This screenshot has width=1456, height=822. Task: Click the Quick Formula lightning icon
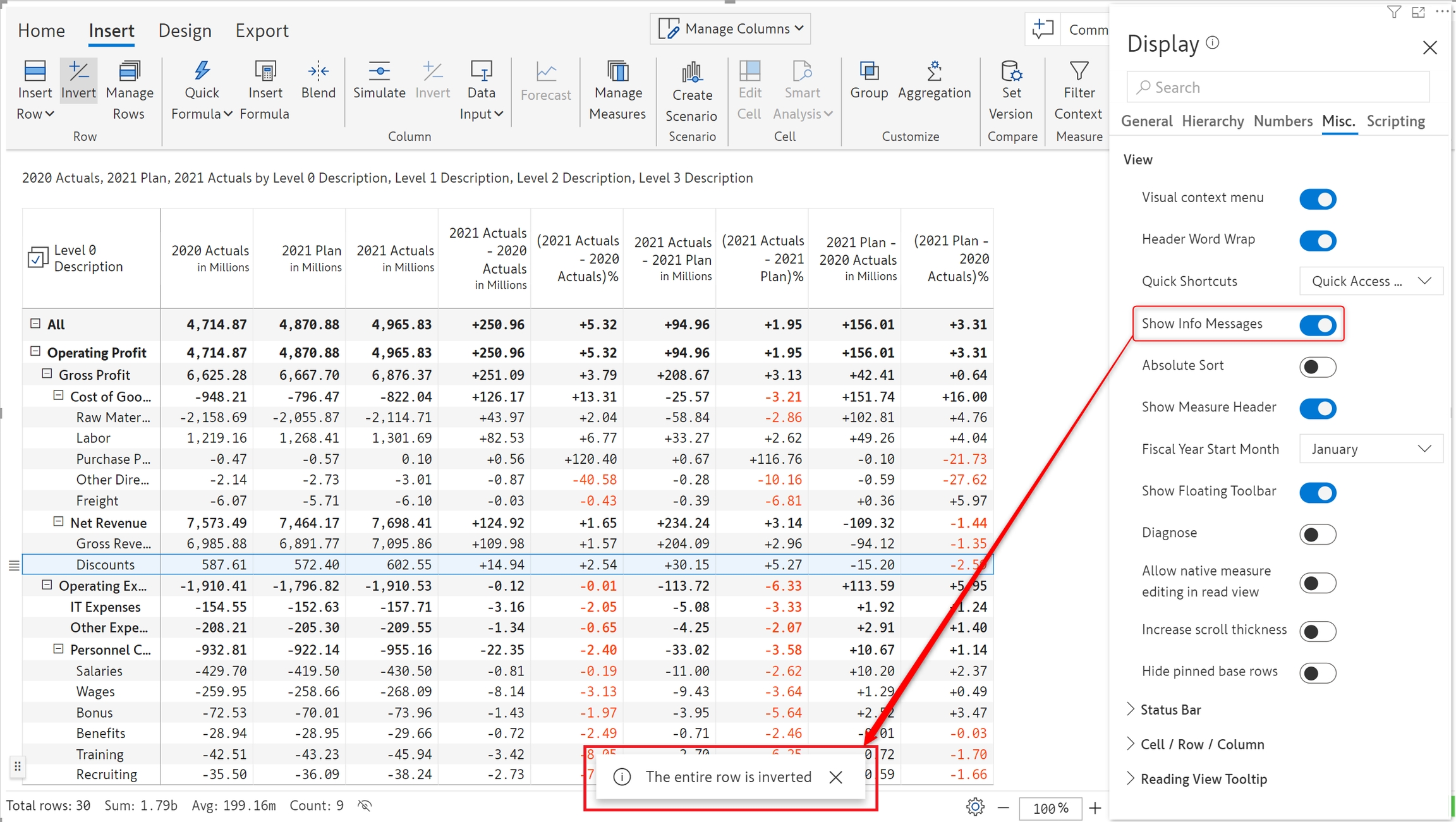(x=202, y=71)
